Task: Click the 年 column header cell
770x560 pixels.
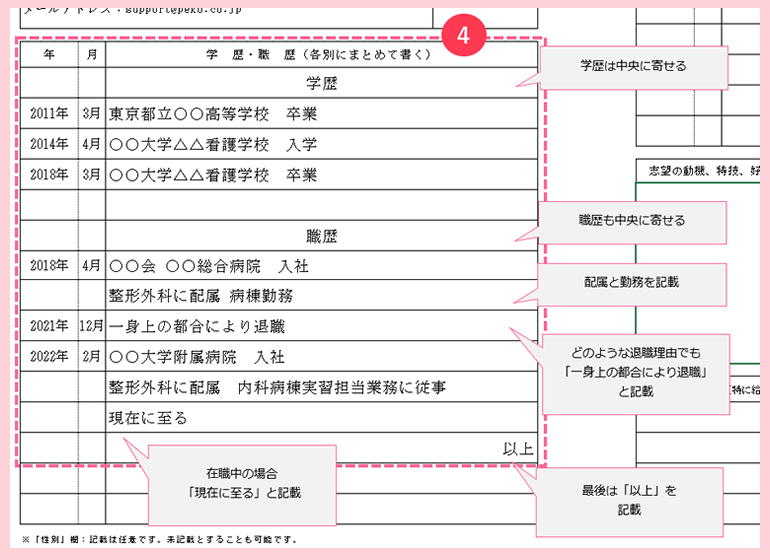Action: click(x=48, y=54)
